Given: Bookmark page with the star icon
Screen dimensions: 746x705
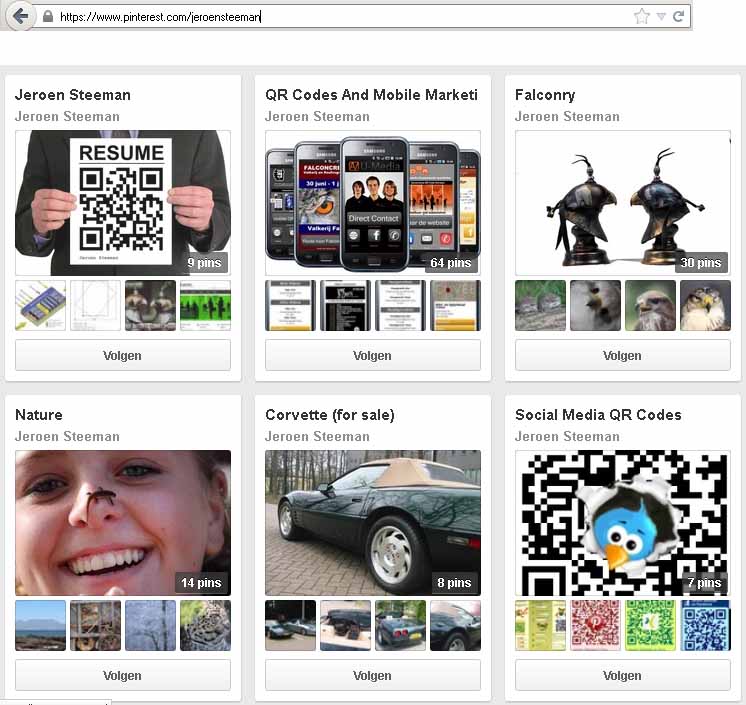Looking at the screenshot, I should 641,17.
